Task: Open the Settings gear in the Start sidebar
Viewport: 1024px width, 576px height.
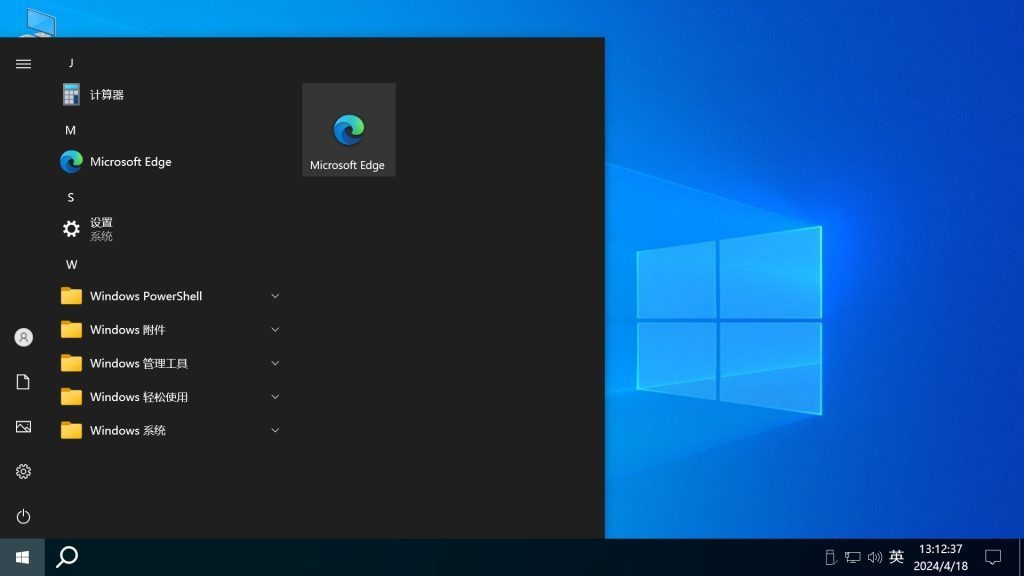Action: tap(23, 470)
